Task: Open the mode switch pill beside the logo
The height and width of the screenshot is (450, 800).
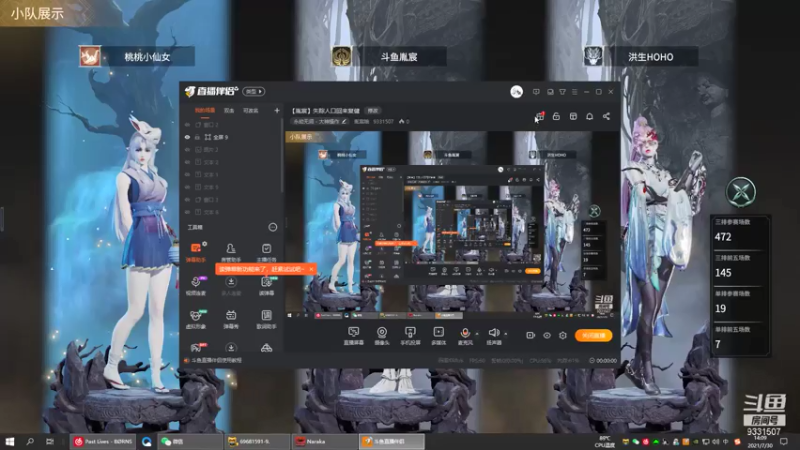Action: pos(254,92)
